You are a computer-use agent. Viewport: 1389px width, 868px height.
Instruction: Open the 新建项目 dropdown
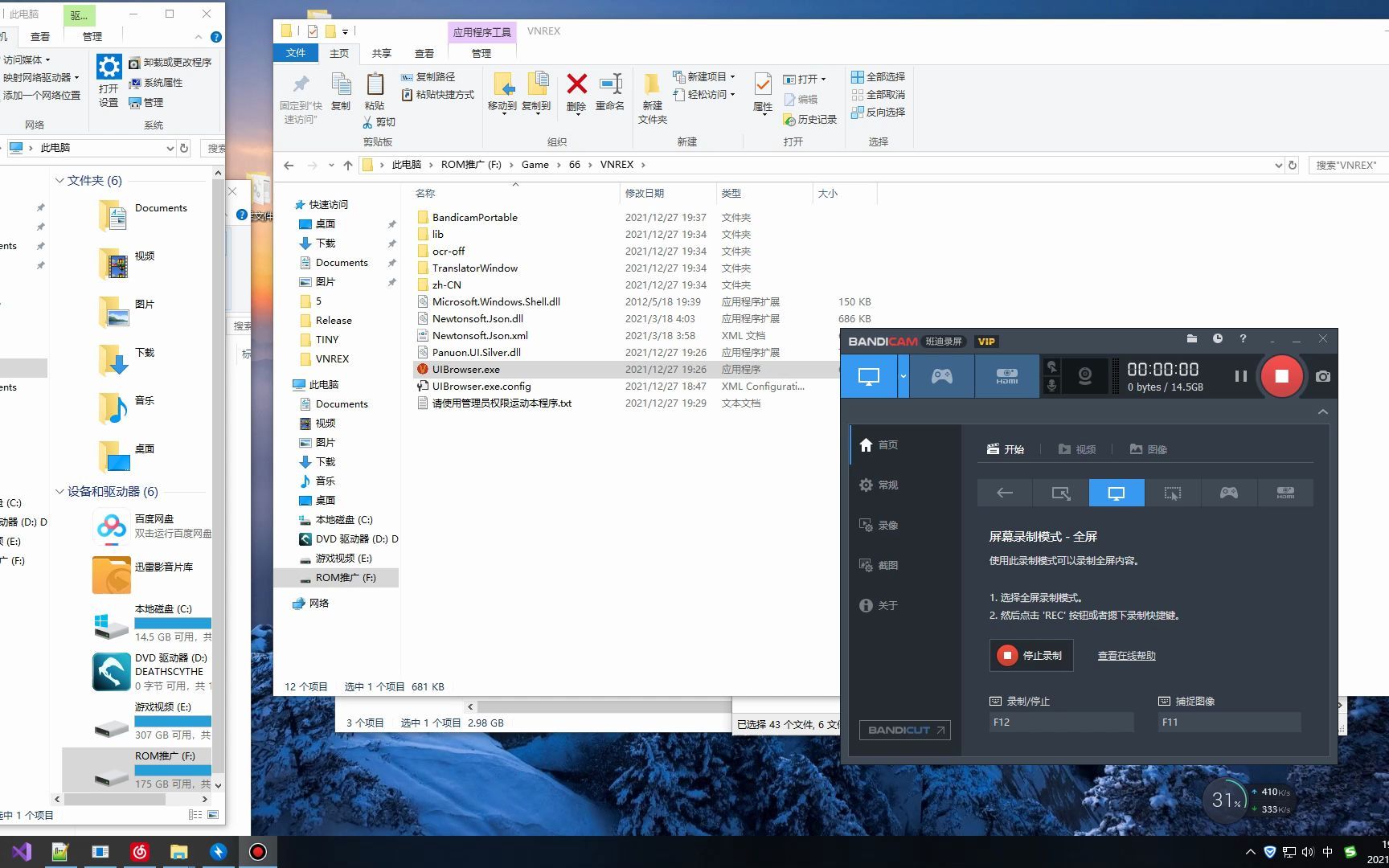pyautogui.click(x=704, y=76)
